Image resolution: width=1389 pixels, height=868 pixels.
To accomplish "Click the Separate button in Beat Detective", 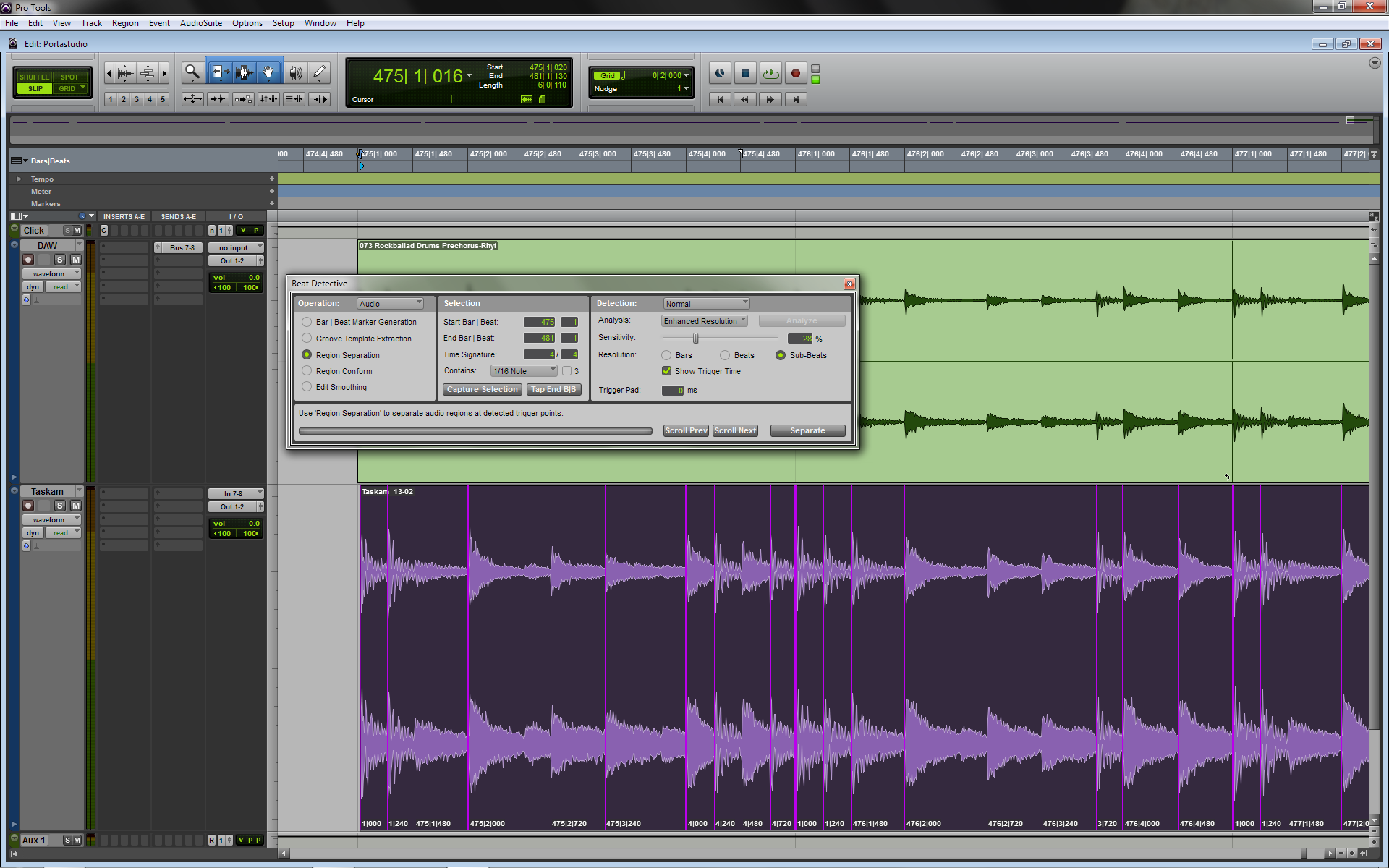I will pos(807,430).
